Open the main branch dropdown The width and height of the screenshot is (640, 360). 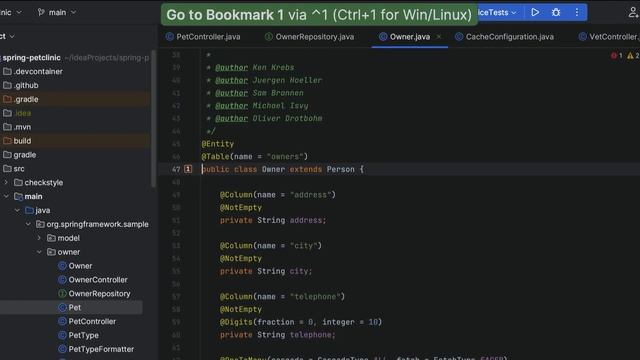coord(57,13)
